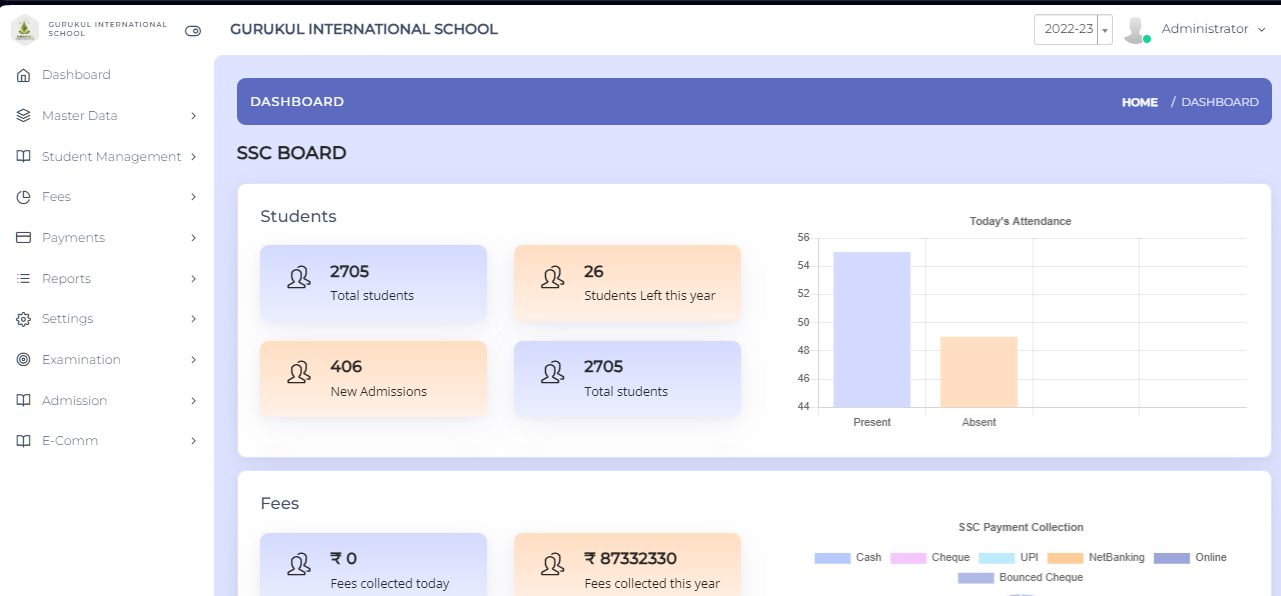Toggle NetBanking legend in payment chart

pyautogui.click(x=1096, y=558)
